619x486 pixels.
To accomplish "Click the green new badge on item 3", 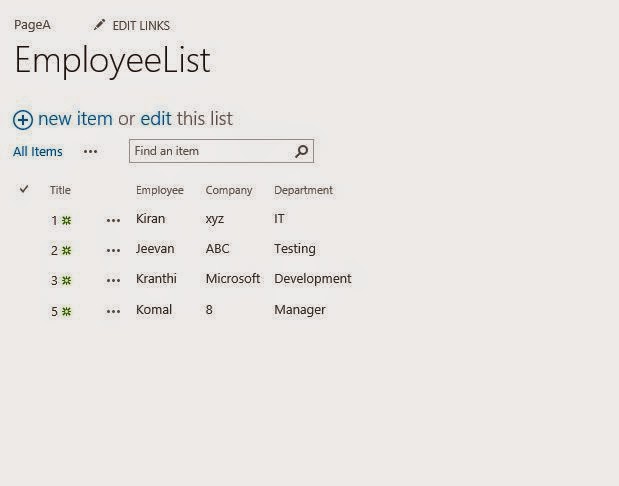I will (67, 280).
